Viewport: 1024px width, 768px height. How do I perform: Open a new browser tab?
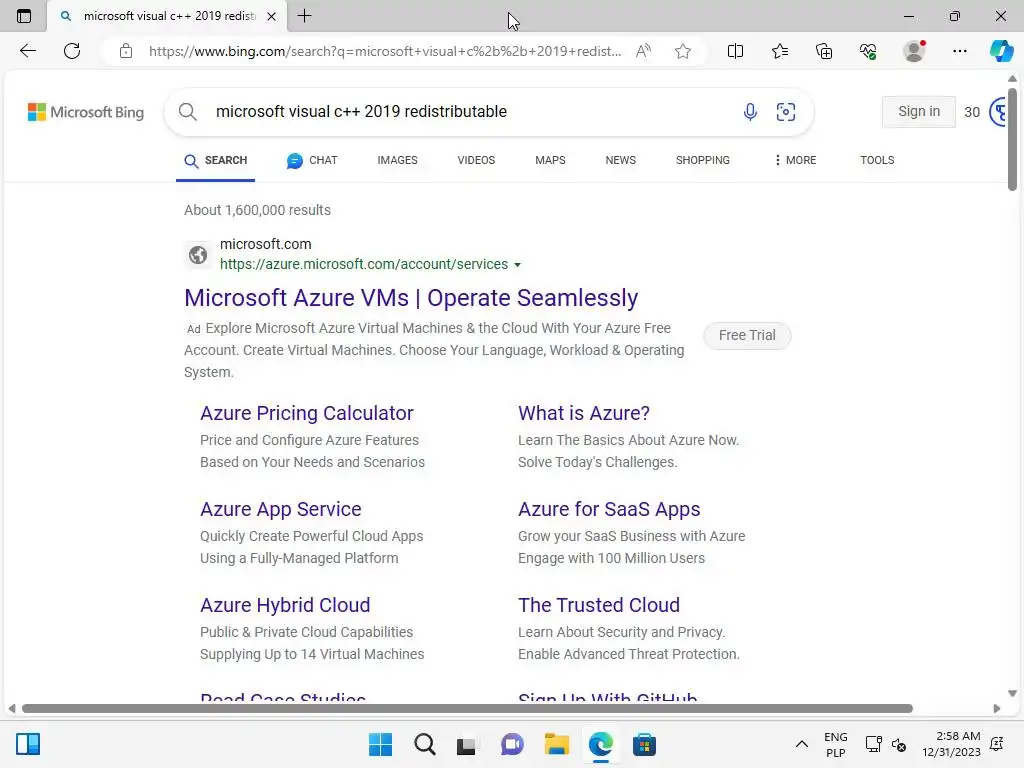pyautogui.click(x=304, y=16)
